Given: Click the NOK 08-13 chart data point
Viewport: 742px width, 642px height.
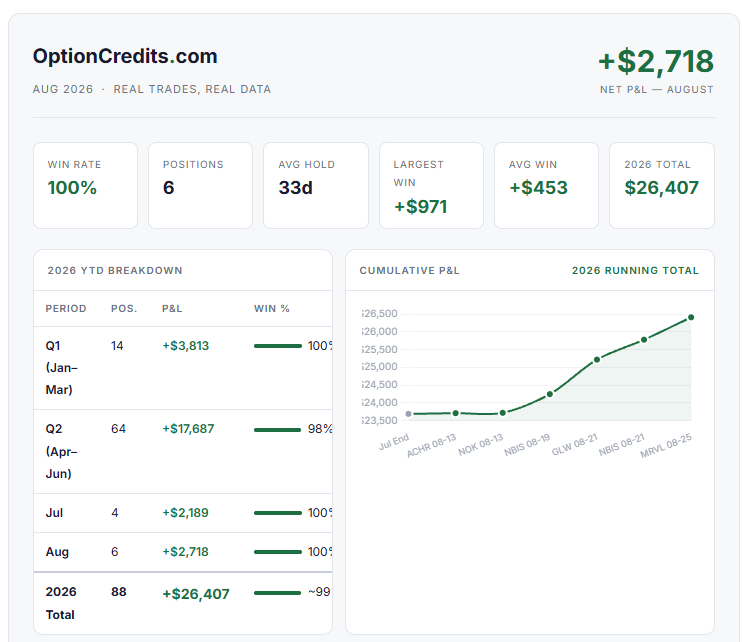Looking at the screenshot, I should pos(503,413).
